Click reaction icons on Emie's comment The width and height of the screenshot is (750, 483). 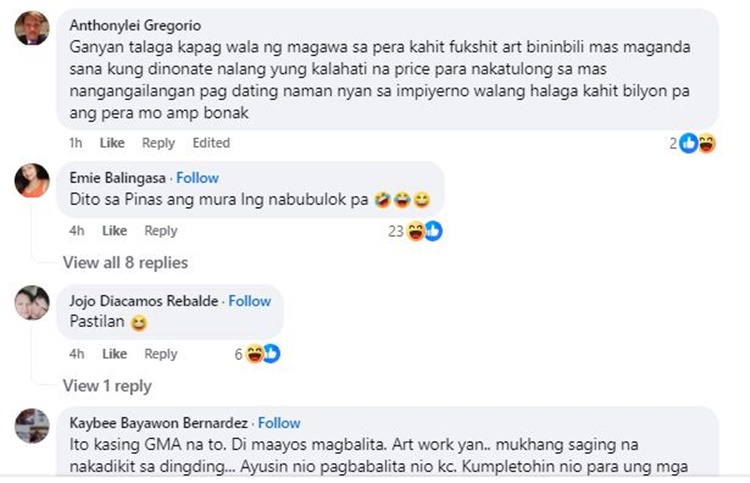tap(423, 231)
